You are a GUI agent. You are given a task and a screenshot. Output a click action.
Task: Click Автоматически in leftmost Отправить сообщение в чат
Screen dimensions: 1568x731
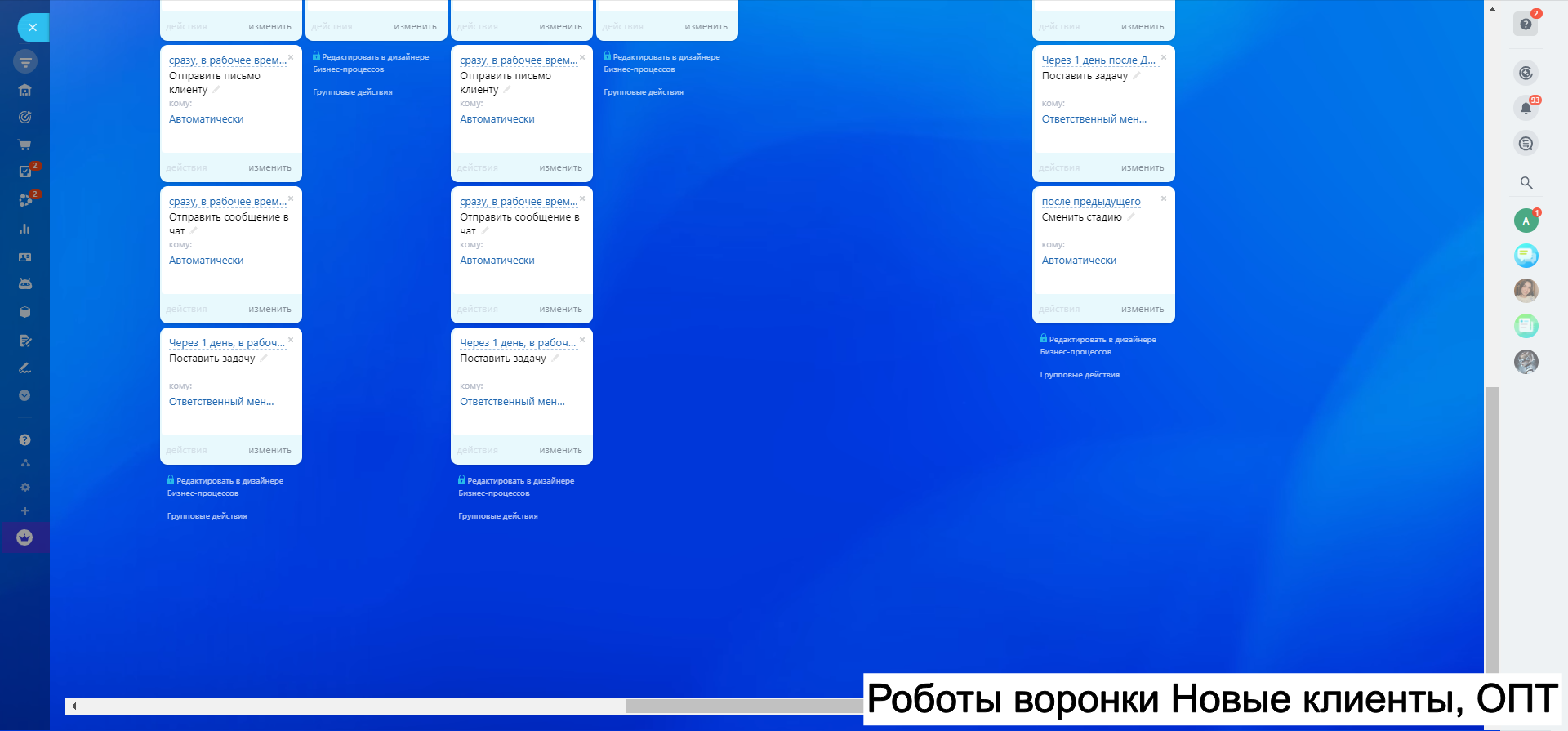tap(206, 261)
